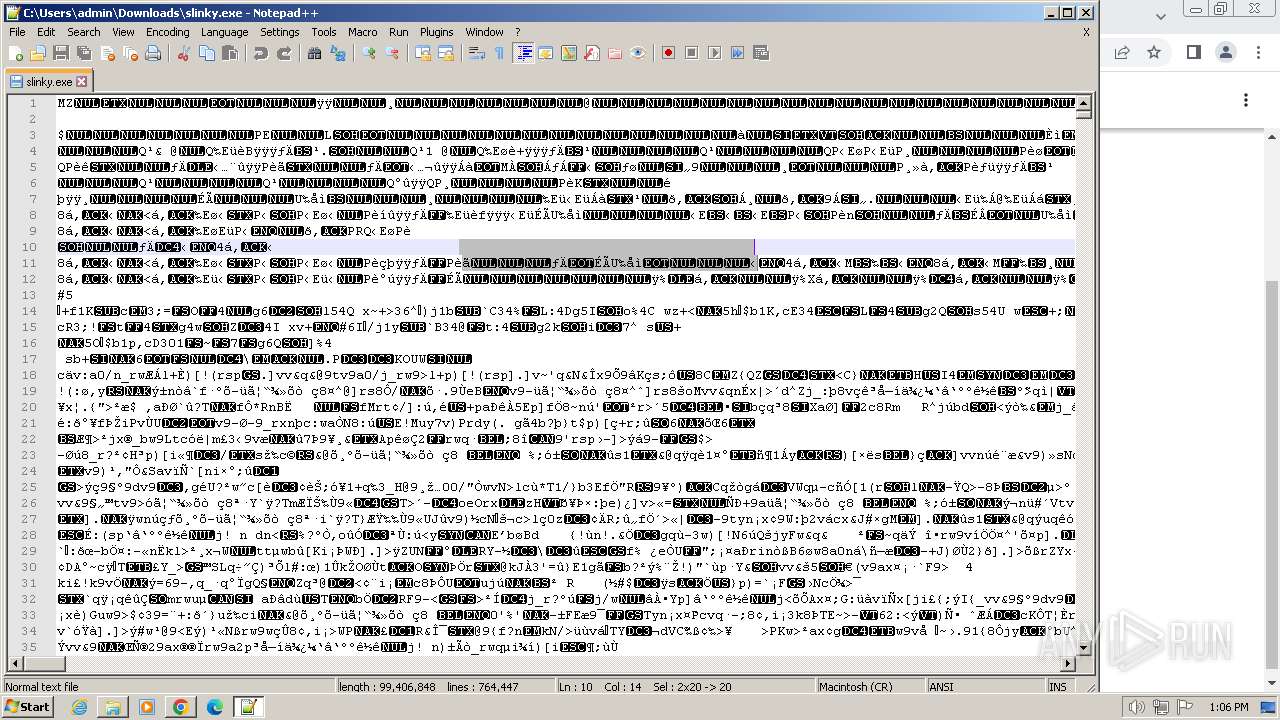
Task: Click the Save All toolbar icon
Action: pyautogui.click(x=82, y=53)
